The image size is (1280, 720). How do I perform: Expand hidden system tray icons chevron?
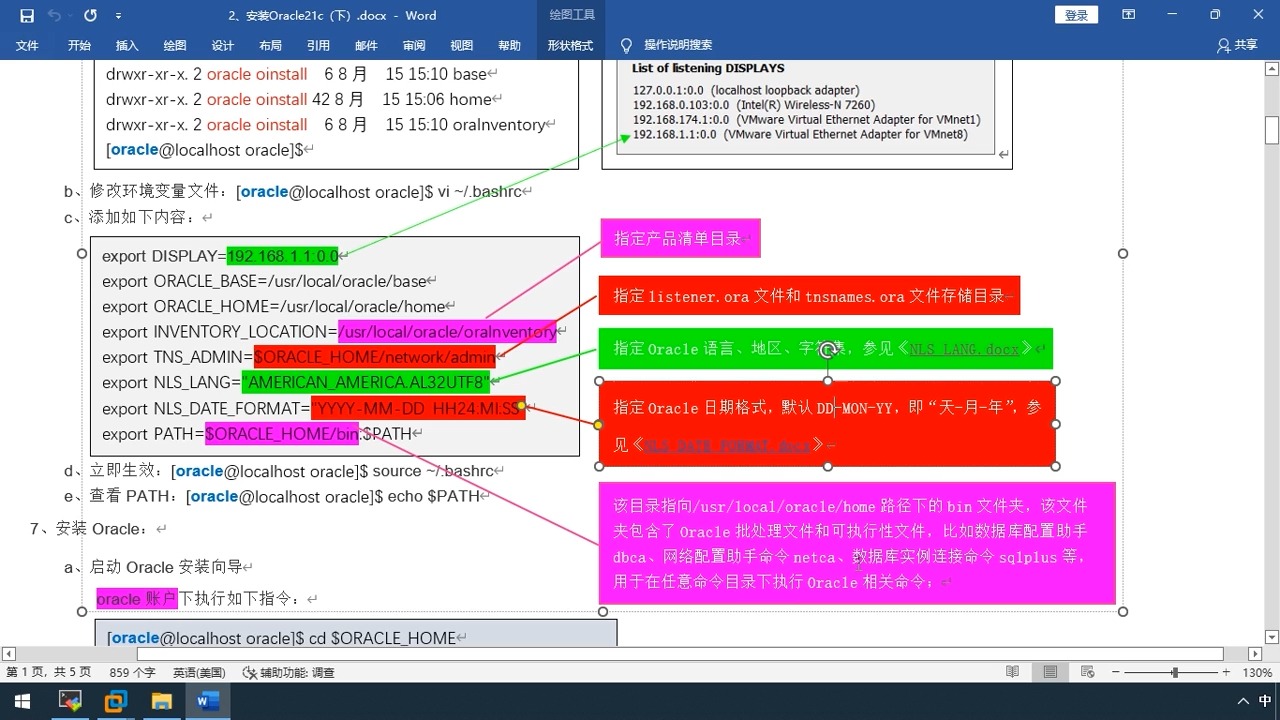click(1243, 701)
